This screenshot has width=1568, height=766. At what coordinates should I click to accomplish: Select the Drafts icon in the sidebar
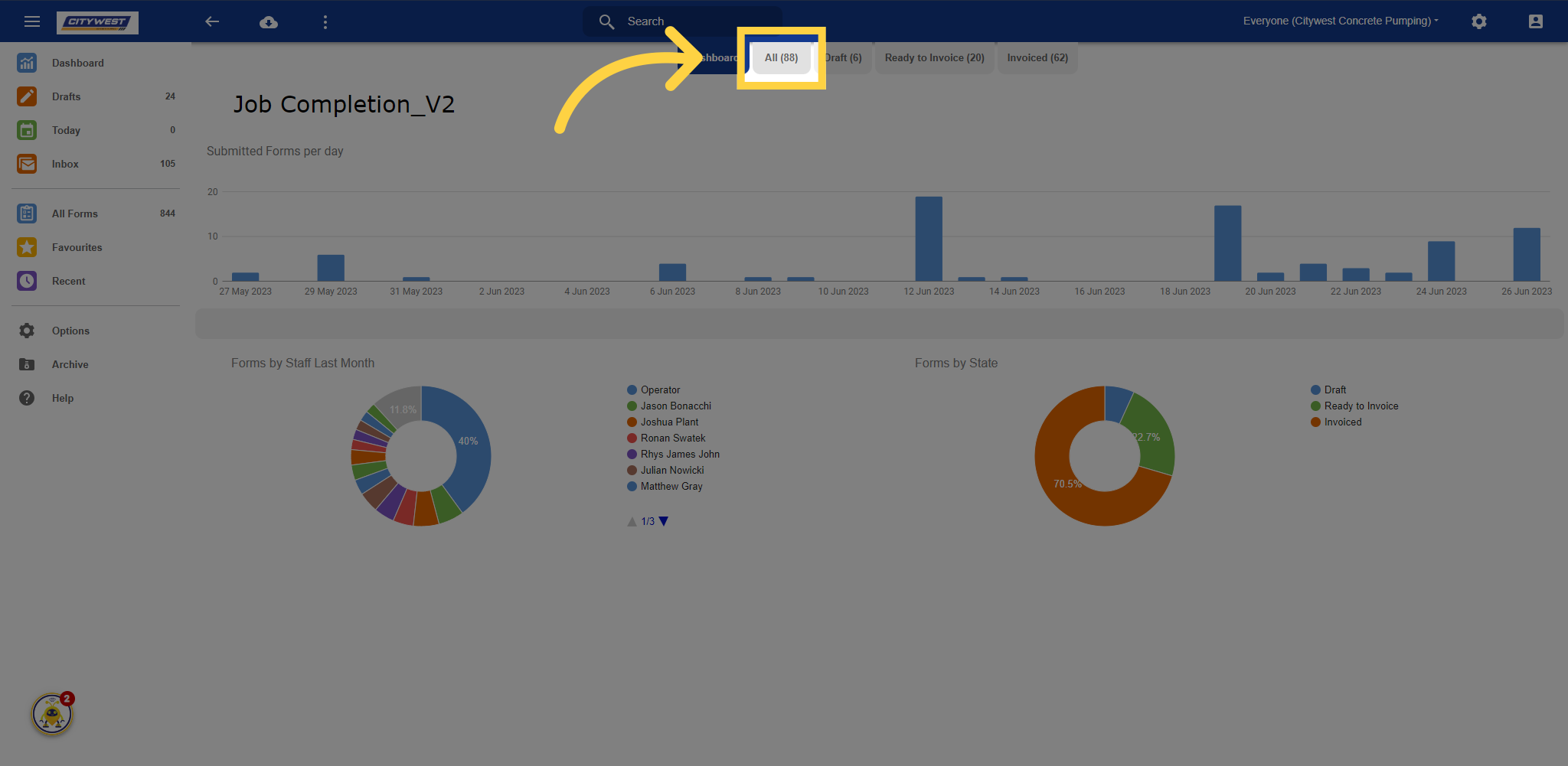click(27, 96)
